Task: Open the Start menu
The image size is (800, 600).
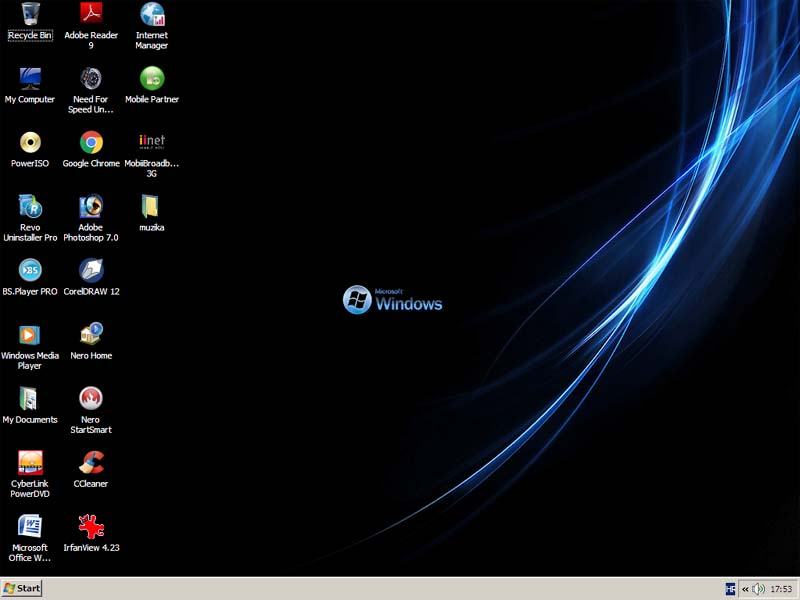Action: point(22,589)
